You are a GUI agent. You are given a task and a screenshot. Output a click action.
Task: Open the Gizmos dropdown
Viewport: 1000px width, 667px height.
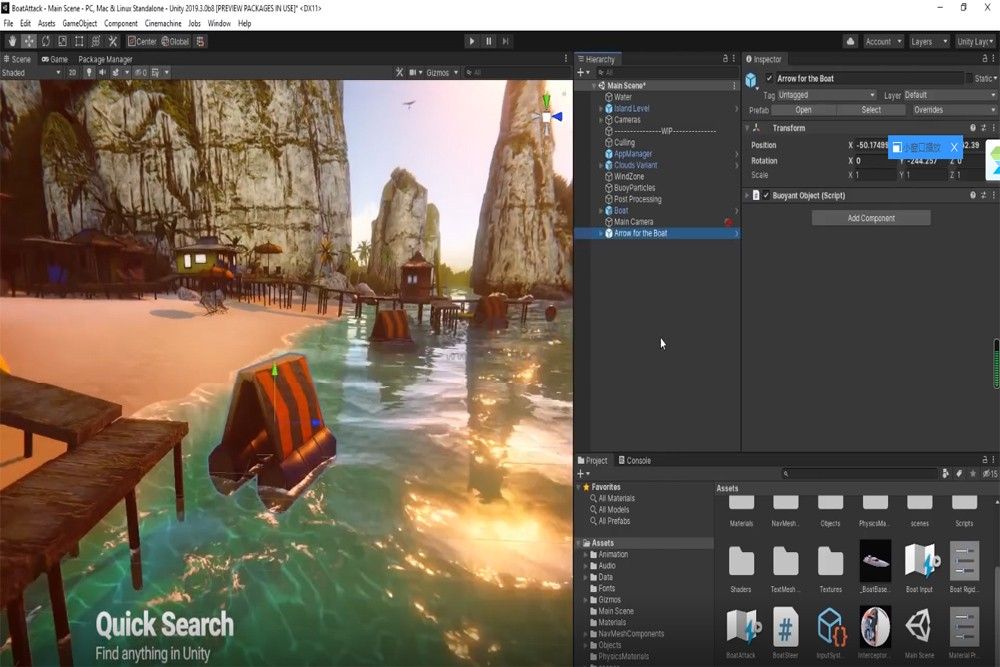point(442,73)
